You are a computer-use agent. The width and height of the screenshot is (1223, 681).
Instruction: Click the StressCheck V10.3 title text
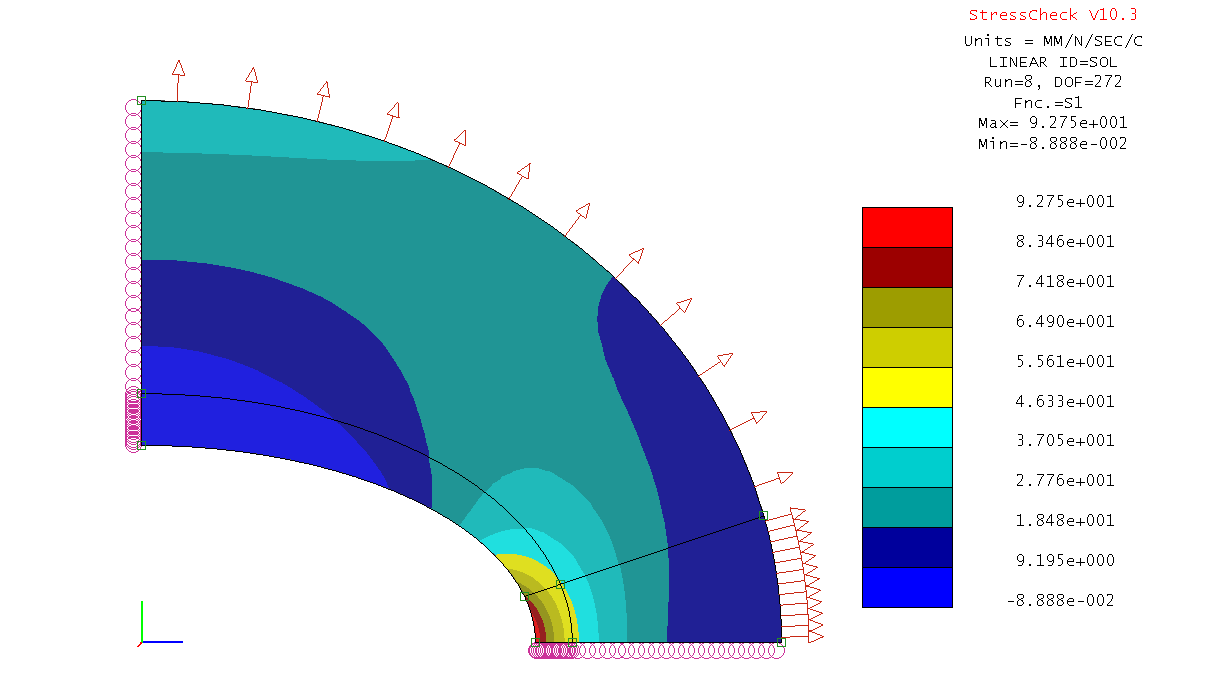click(x=1052, y=15)
